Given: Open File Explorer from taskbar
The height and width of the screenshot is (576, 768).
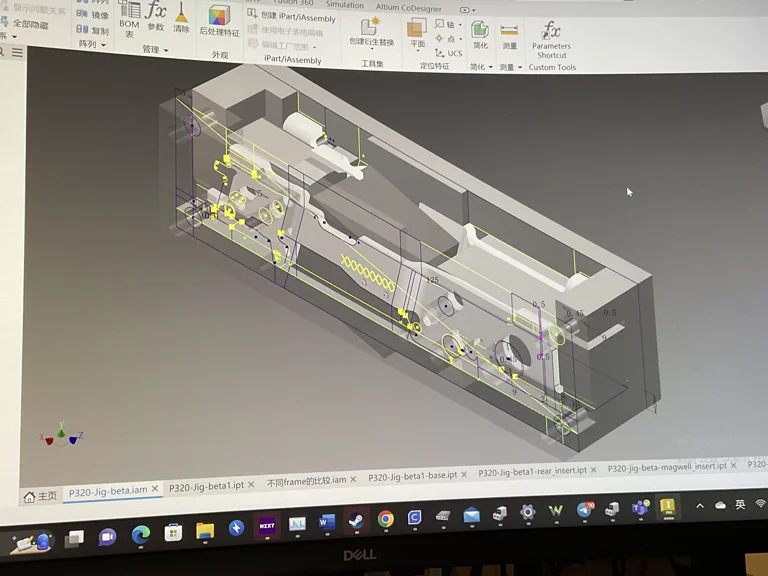Looking at the screenshot, I should pos(205,530).
